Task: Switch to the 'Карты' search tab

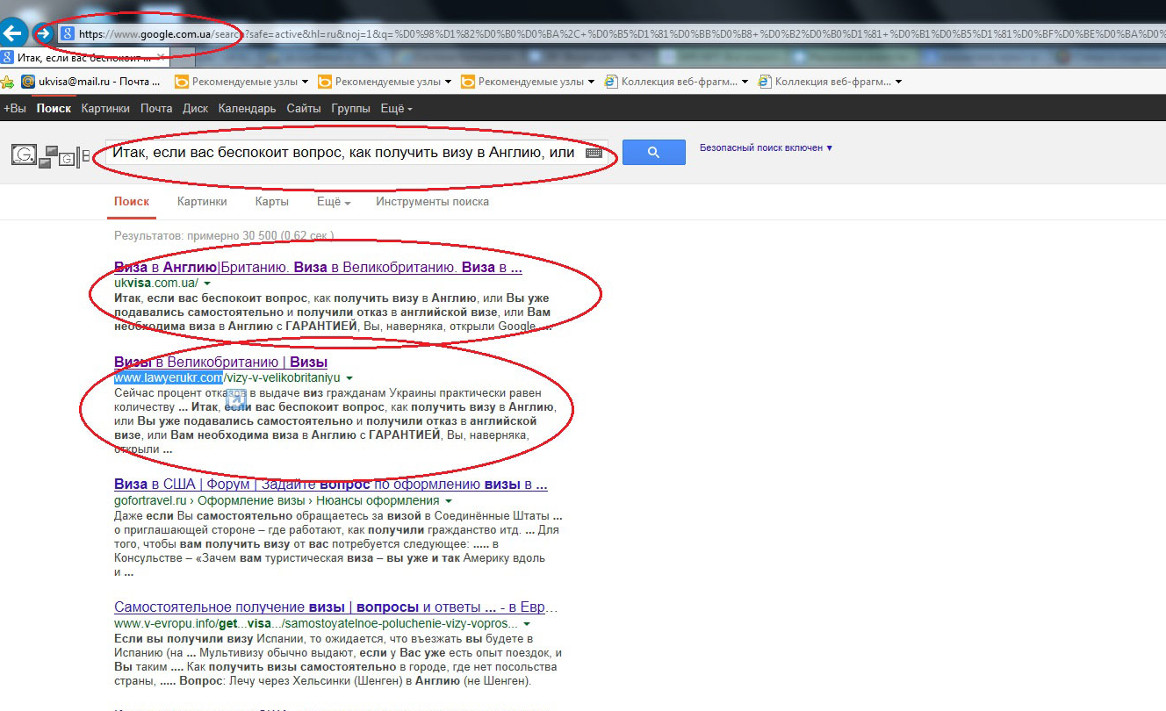Action: pos(271,202)
